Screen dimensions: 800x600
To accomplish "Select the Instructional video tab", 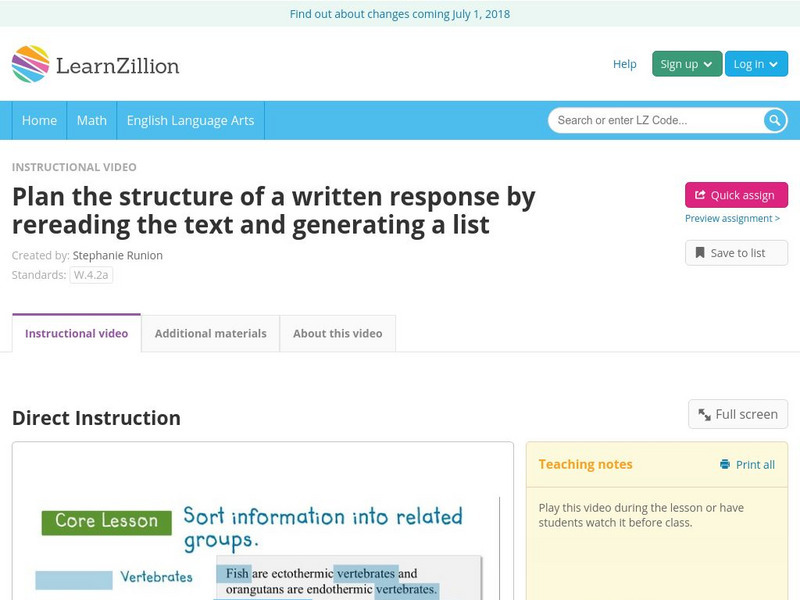I will pos(74,333).
